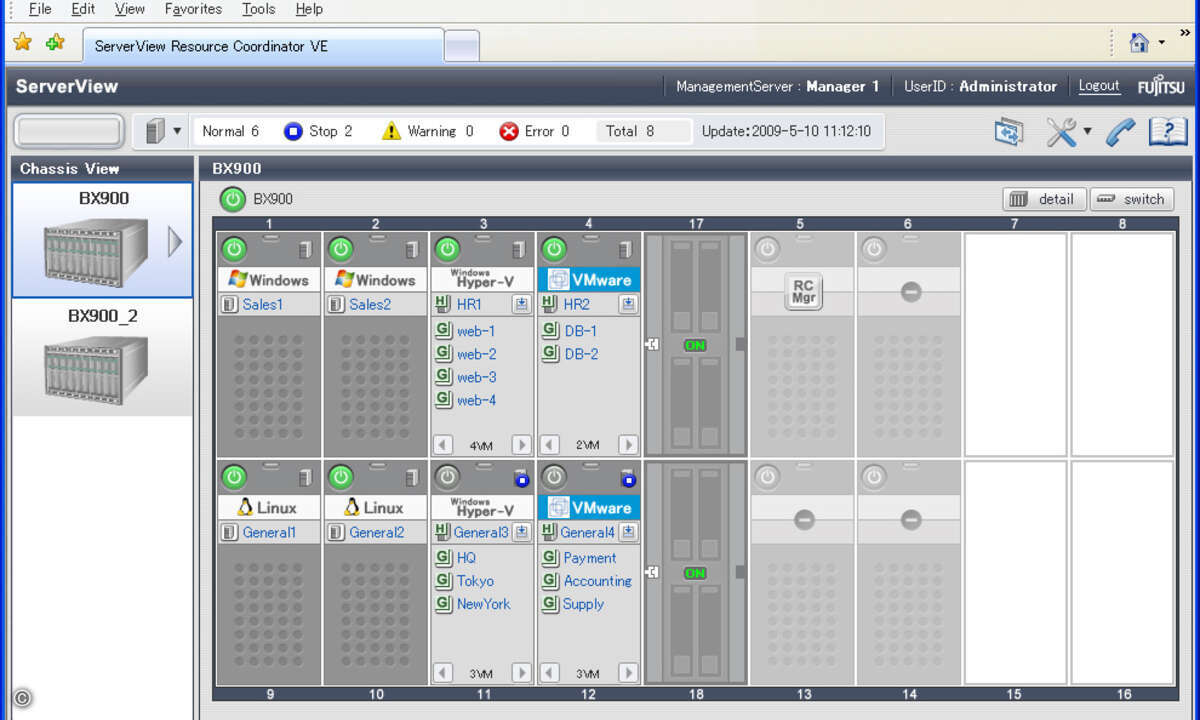Open the Accounting guest link
The image size is (1200, 720).
click(598, 581)
